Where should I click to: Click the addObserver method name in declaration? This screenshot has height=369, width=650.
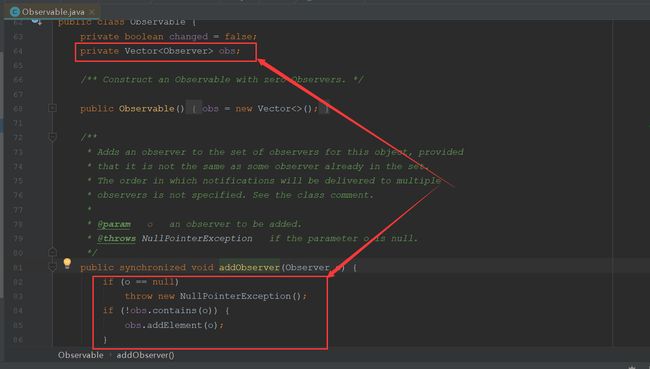[249, 267]
